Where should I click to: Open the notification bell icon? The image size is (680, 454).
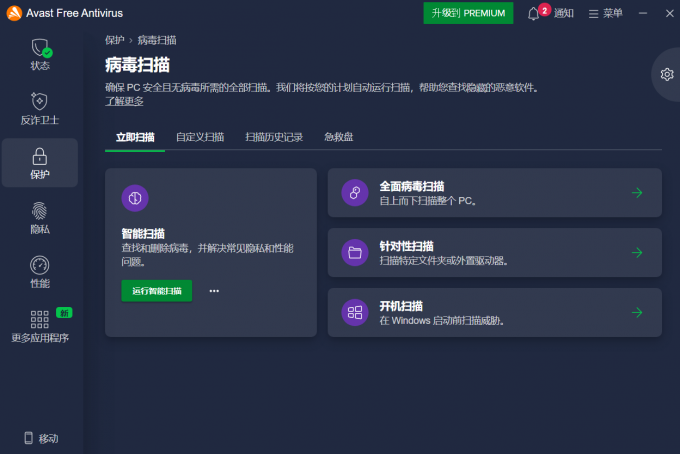point(533,14)
